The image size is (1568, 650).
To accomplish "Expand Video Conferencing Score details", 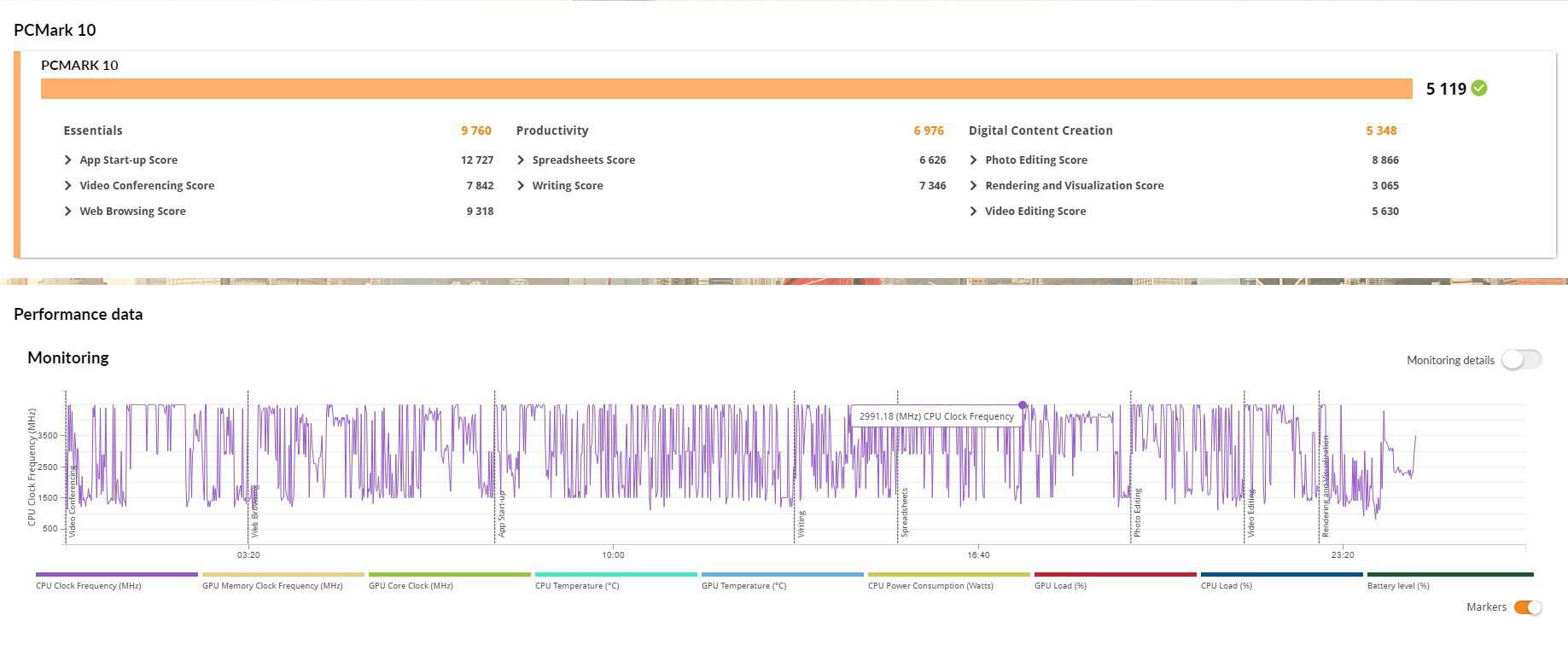I will point(68,186).
